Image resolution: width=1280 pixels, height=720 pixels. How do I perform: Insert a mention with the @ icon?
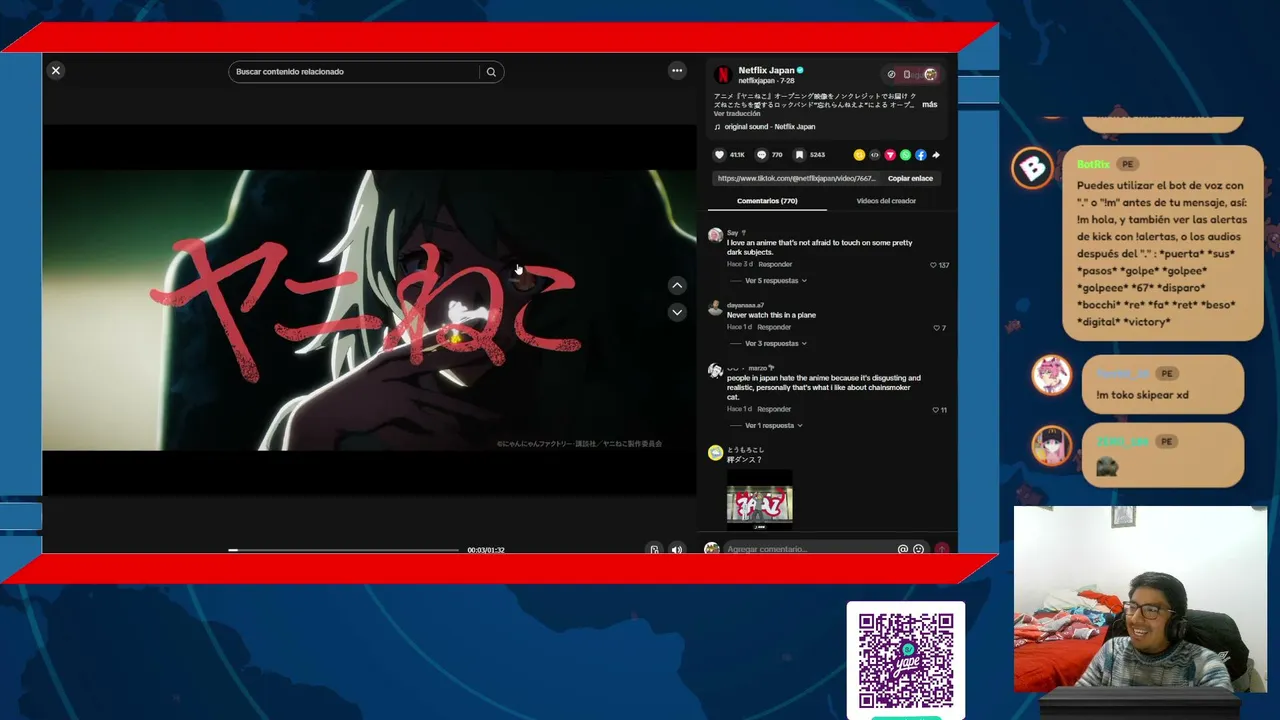[903, 549]
